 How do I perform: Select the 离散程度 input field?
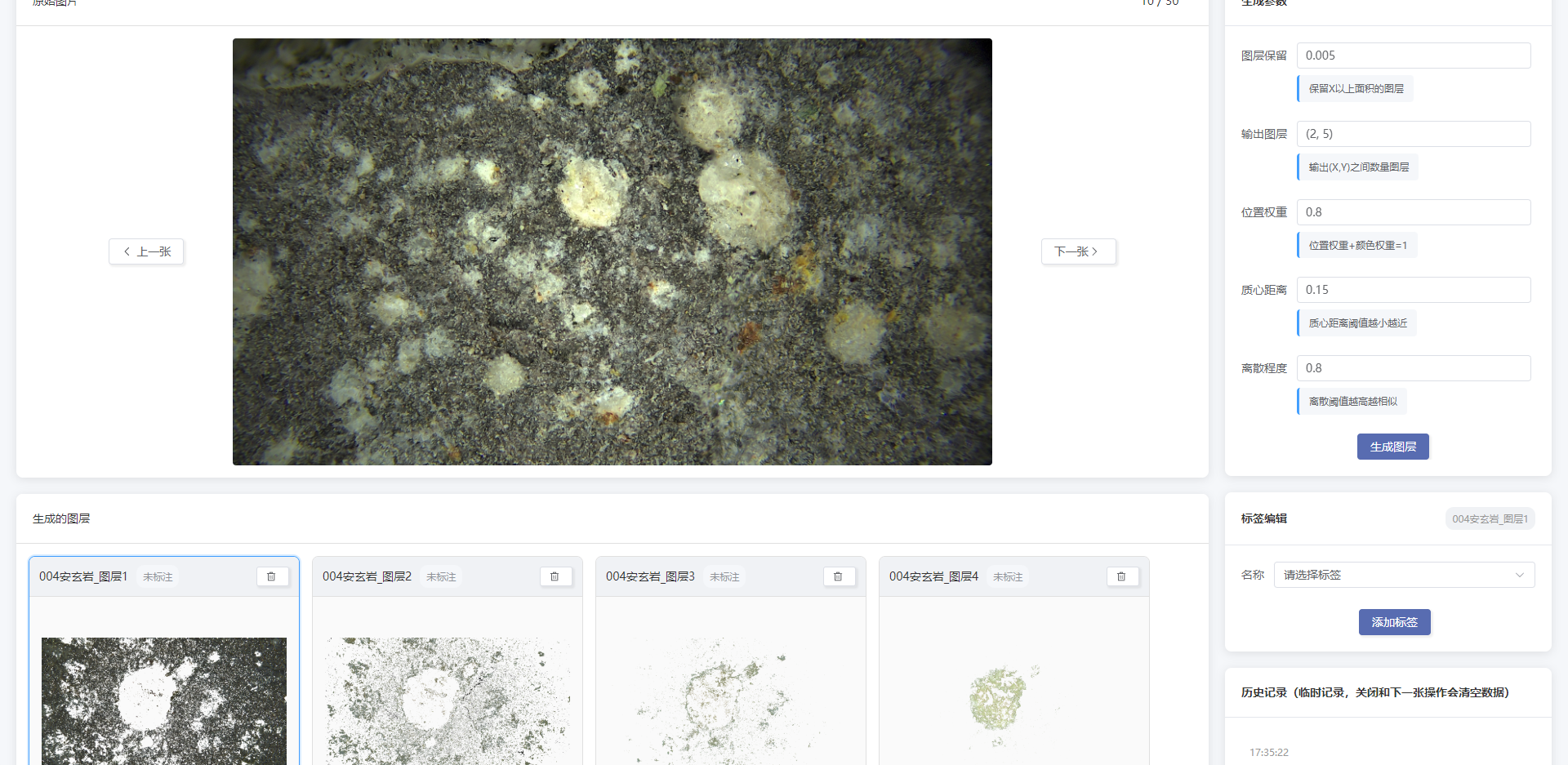coord(1413,368)
